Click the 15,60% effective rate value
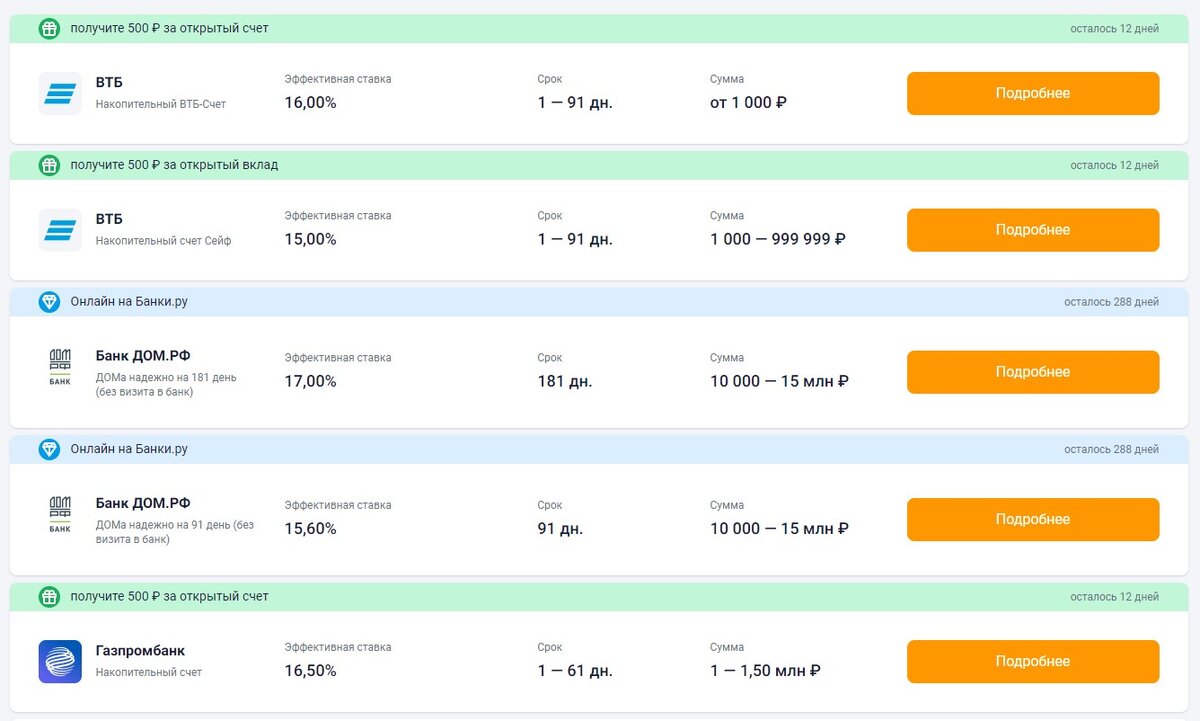 [x=310, y=528]
